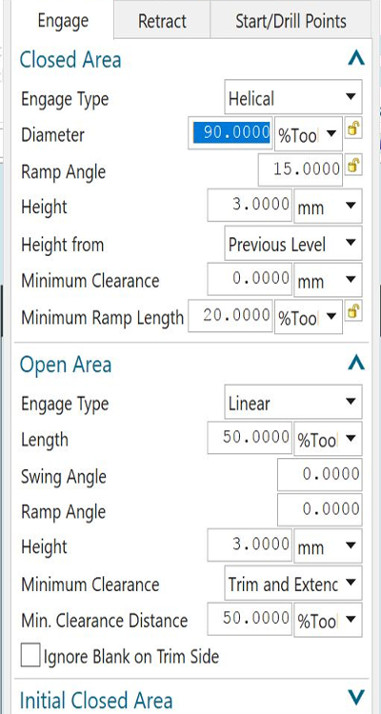Open Open Area Engage Type dropdown (Linear)
The image size is (381, 714).
[293, 402]
